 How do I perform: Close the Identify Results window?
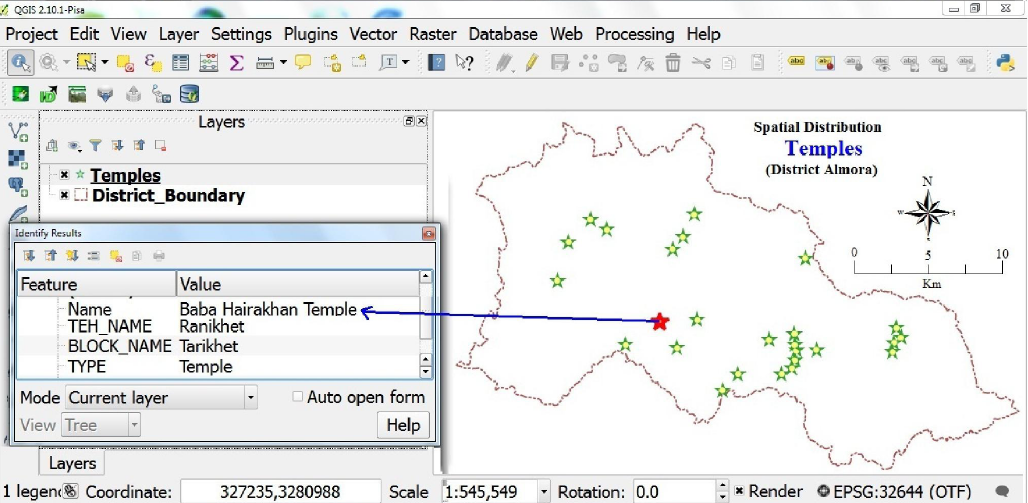coord(428,233)
